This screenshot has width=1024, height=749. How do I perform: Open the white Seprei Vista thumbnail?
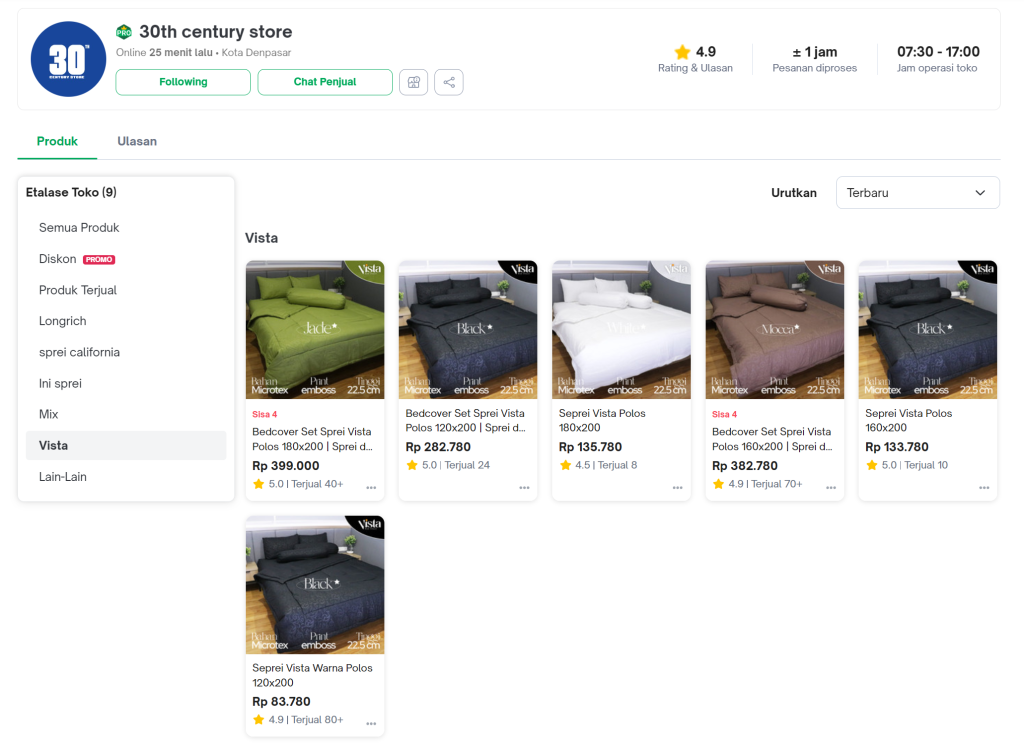click(x=621, y=330)
